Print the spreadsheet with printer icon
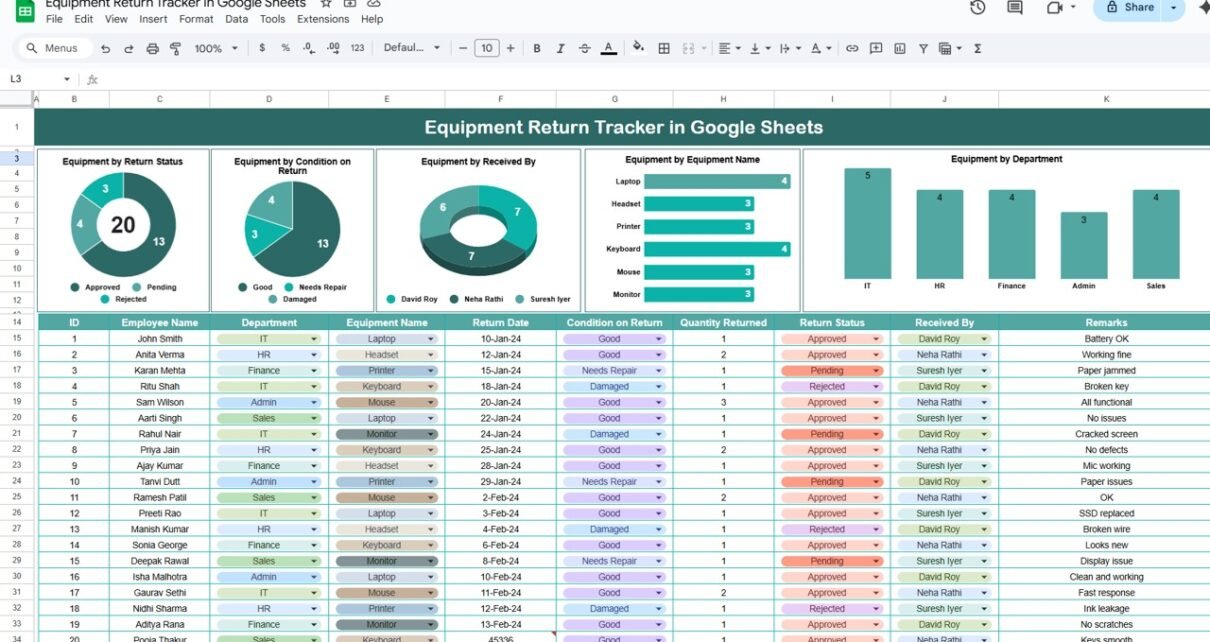Screen dimensions: 1210x642 pos(153,48)
